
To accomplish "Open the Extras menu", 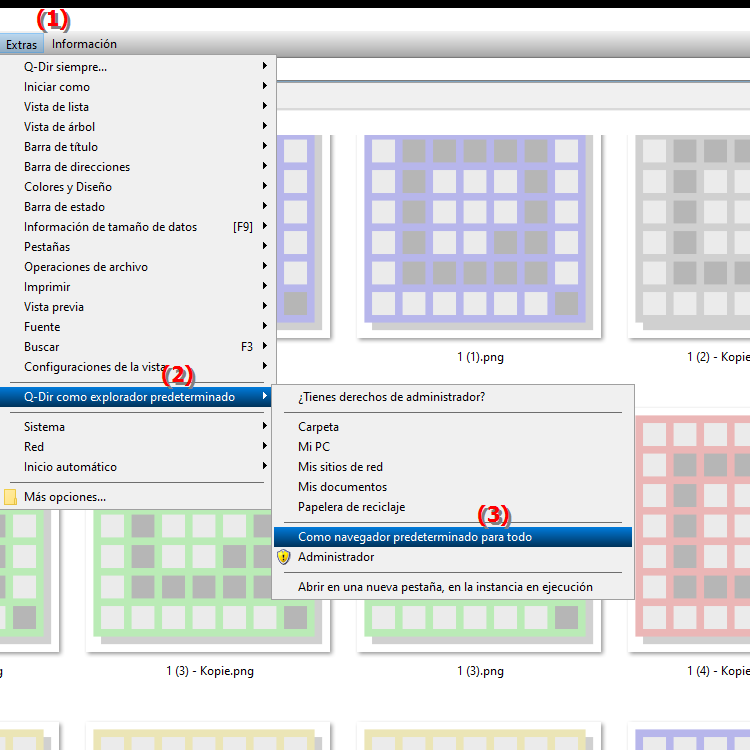I will (x=22, y=44).
